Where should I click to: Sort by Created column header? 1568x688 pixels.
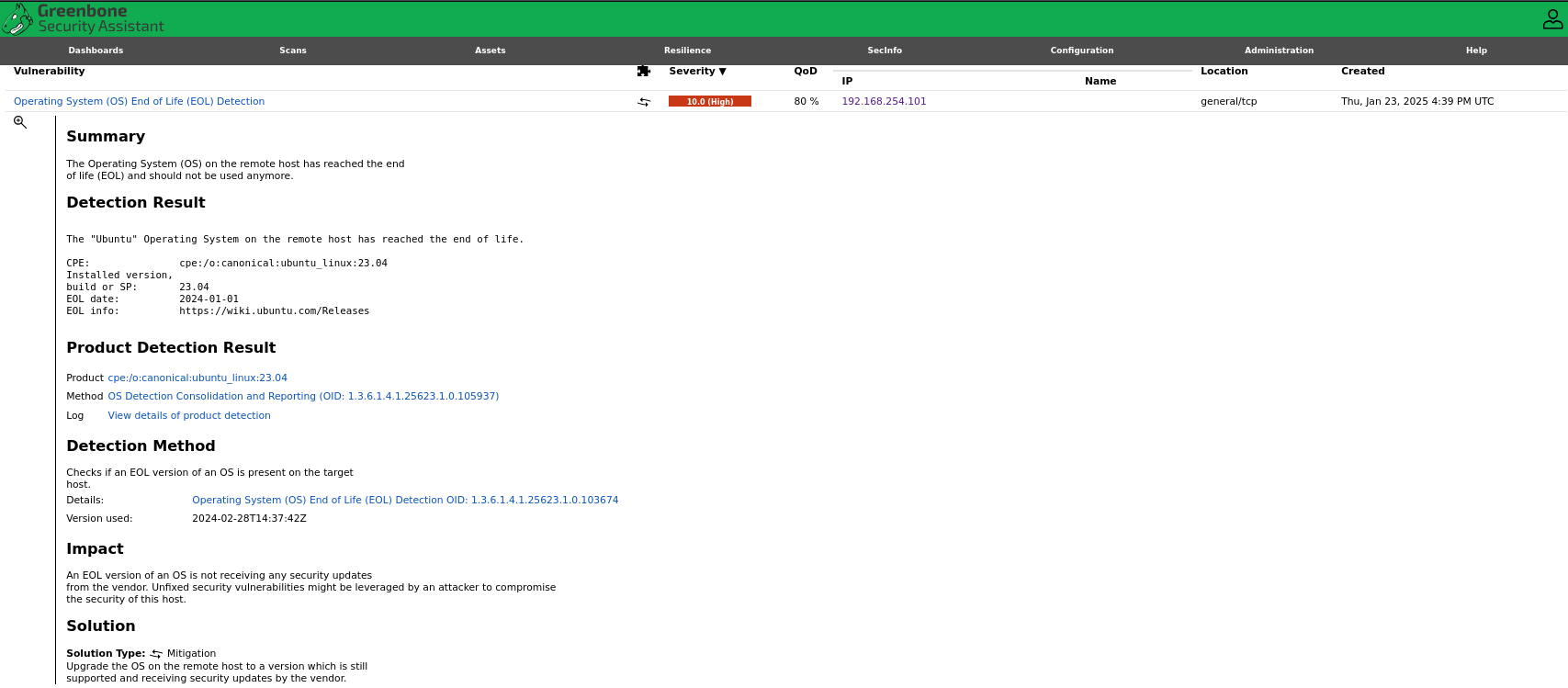1363,71
